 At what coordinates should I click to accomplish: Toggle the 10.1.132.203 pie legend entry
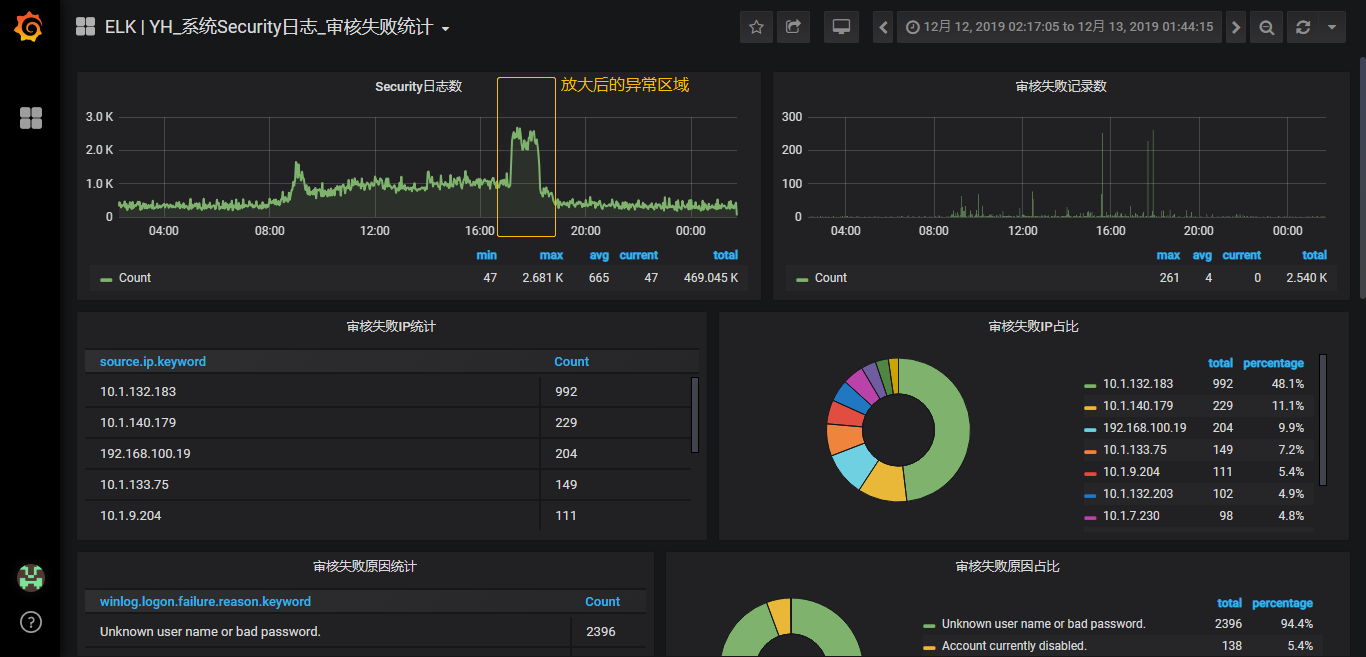[1138, 494]
